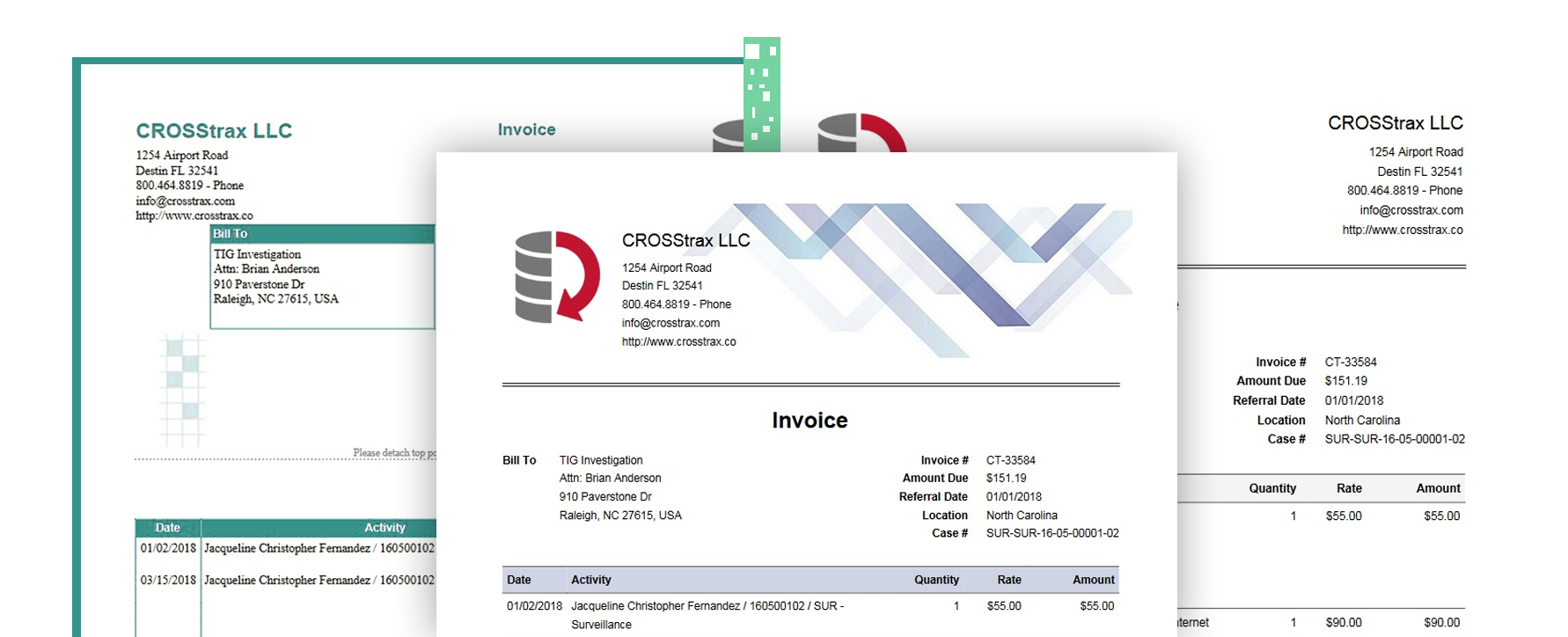
Task: Select referral date '01/01/2018' on center invoice
Action: 1014,496
